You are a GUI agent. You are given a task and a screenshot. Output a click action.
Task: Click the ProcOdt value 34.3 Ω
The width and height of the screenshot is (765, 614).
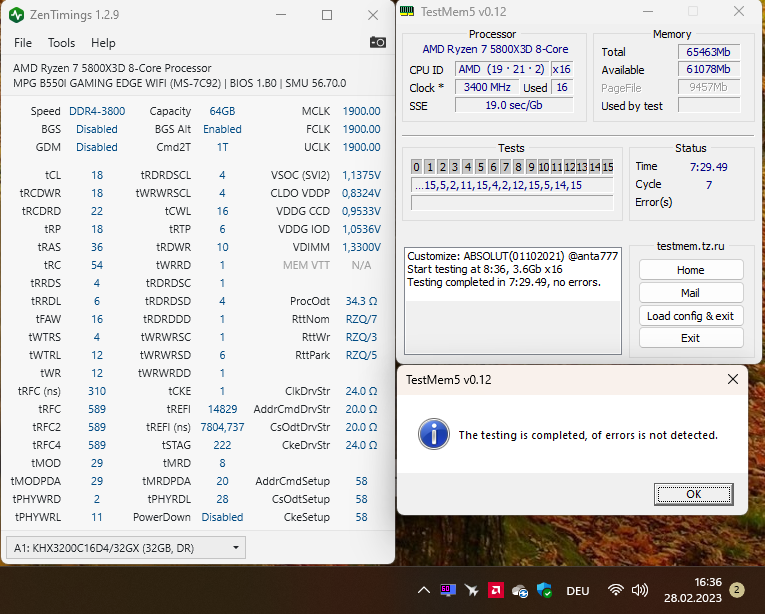point(361,301)
